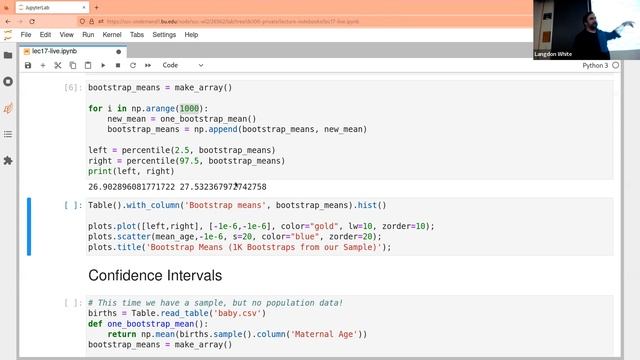
Task: Click the 'plots.plot([left,right]' code line
Action: tap(261, 226)
